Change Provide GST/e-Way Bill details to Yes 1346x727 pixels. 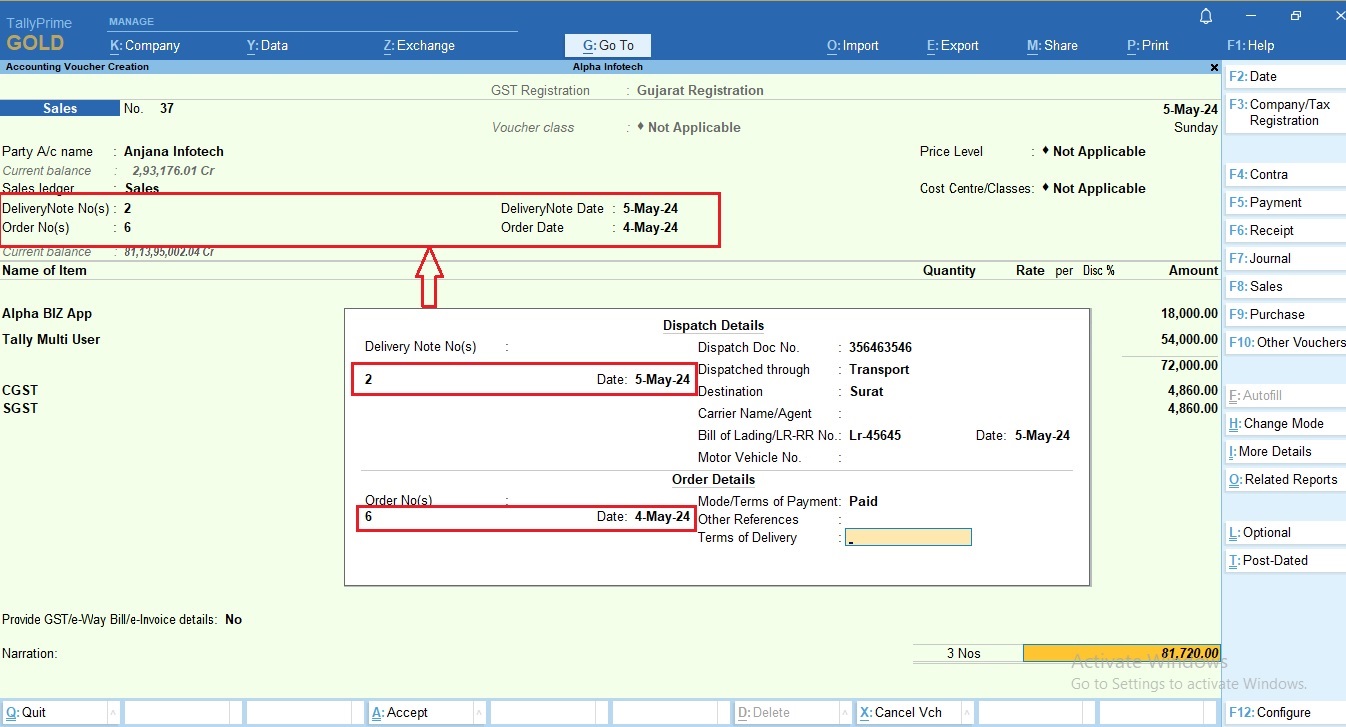coord(233,619)
